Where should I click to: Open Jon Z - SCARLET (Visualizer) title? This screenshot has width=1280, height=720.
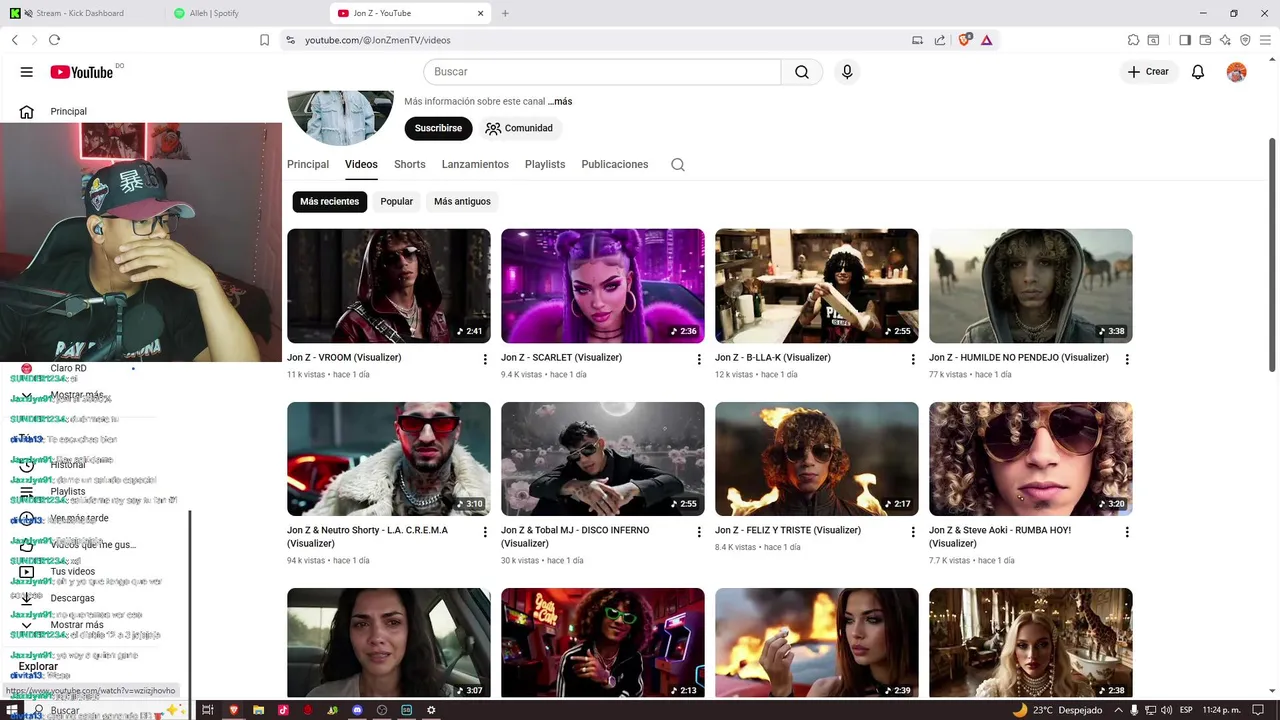point(561,357)
